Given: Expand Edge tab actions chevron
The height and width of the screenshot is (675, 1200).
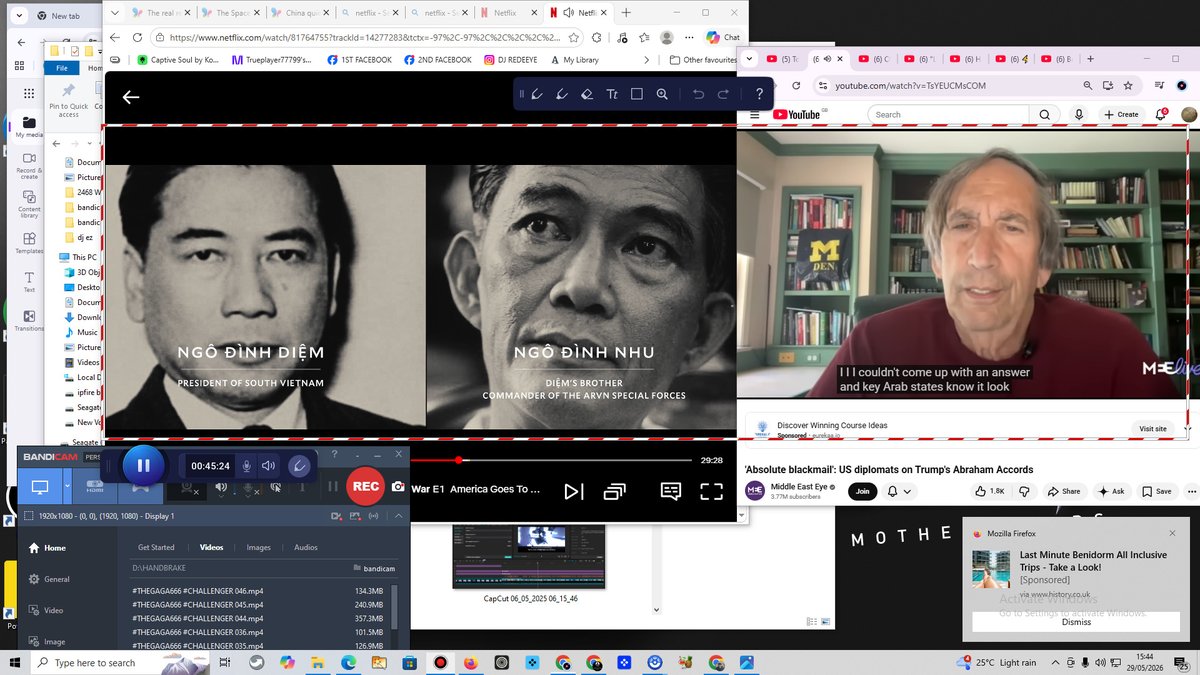Looking at the screenshot, I should (x=116, y=13).
